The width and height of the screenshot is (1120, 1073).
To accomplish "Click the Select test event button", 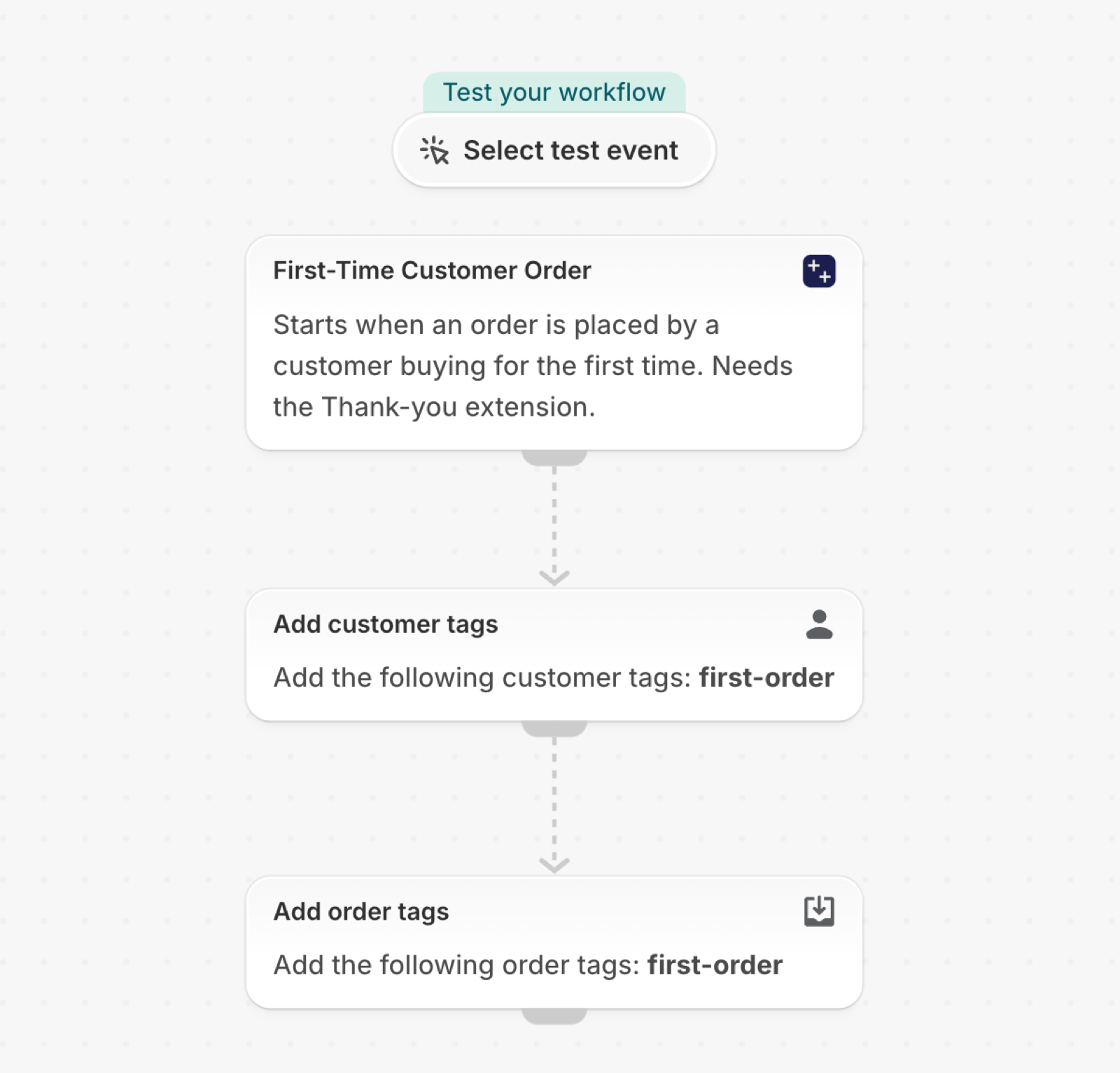I will [x=554, y=150].
